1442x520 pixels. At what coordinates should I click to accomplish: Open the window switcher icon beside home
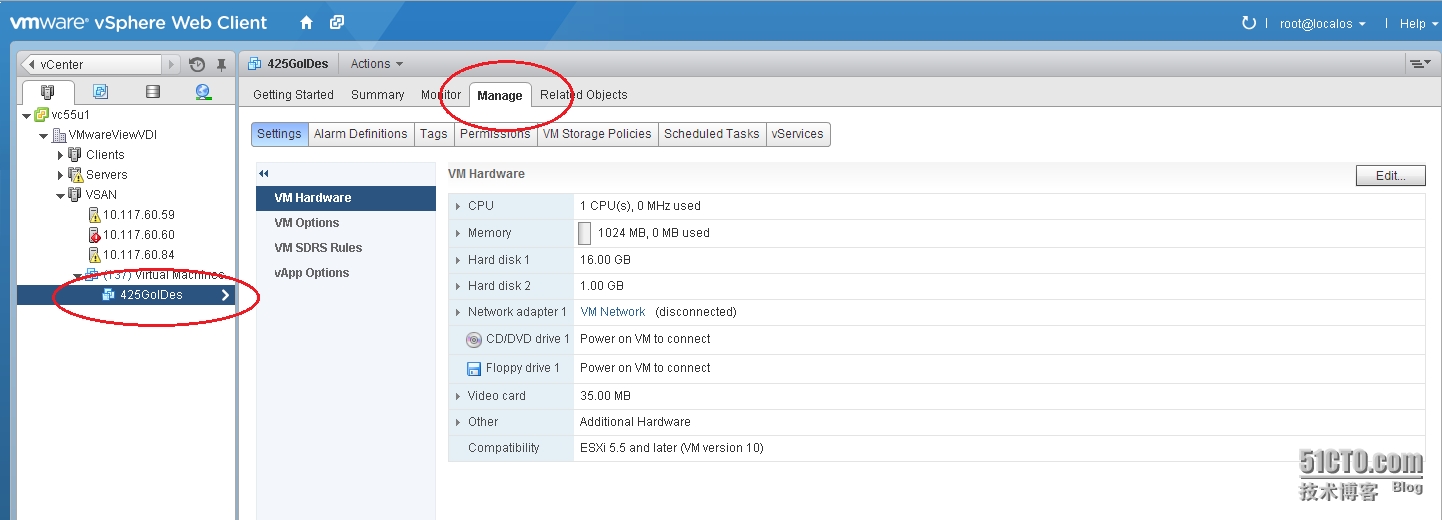pyautogui.click(x=337, y=22)
